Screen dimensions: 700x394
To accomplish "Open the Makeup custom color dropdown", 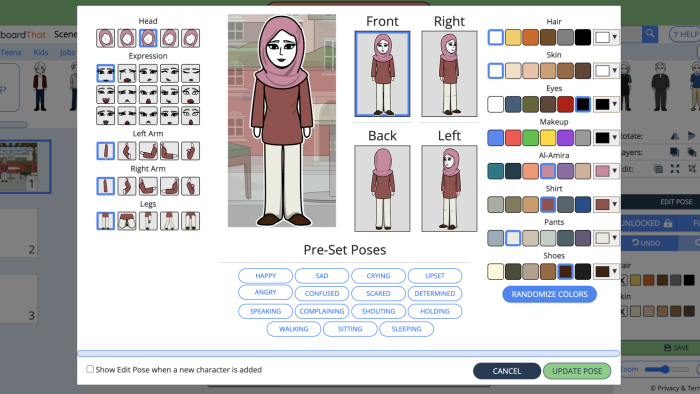I will pyautogui.click(x=606, y=138).
